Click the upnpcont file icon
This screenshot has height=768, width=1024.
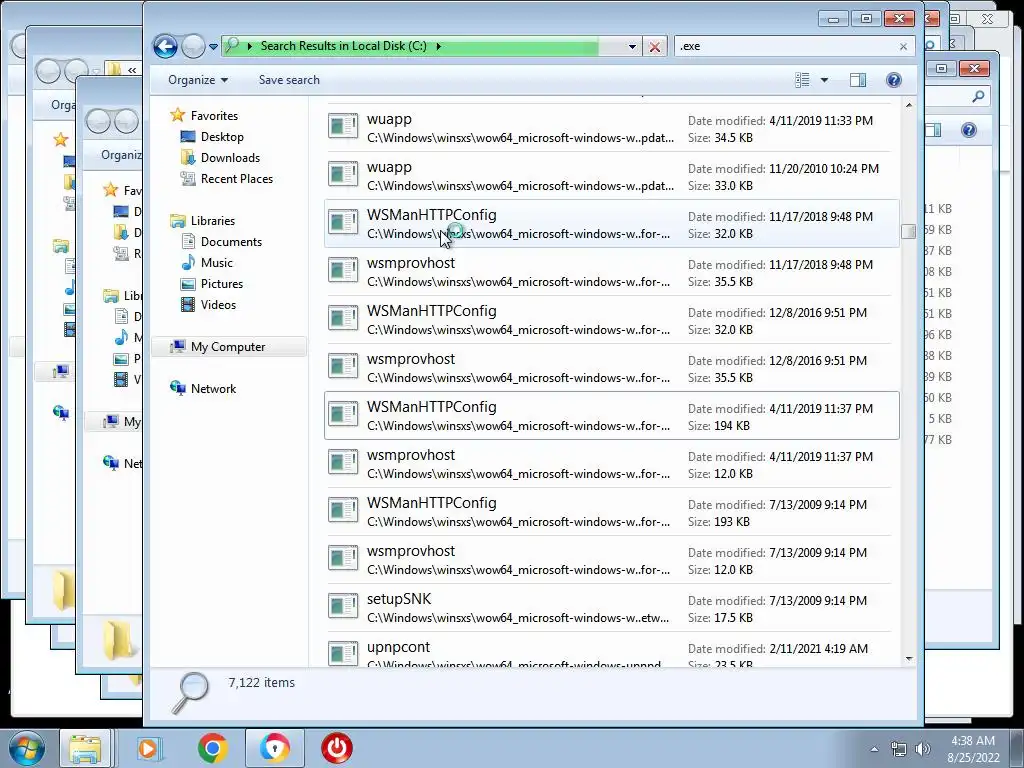pos(343,653)
